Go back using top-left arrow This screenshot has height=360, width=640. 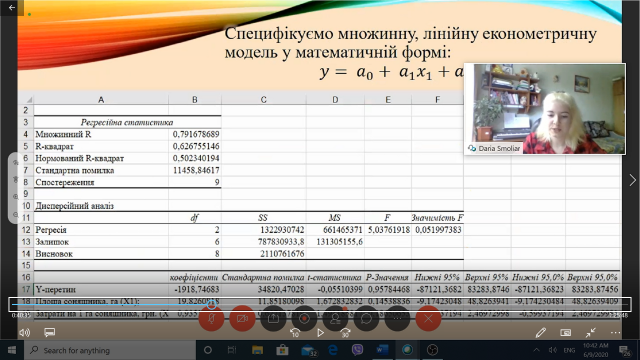[x=11, y=7]
